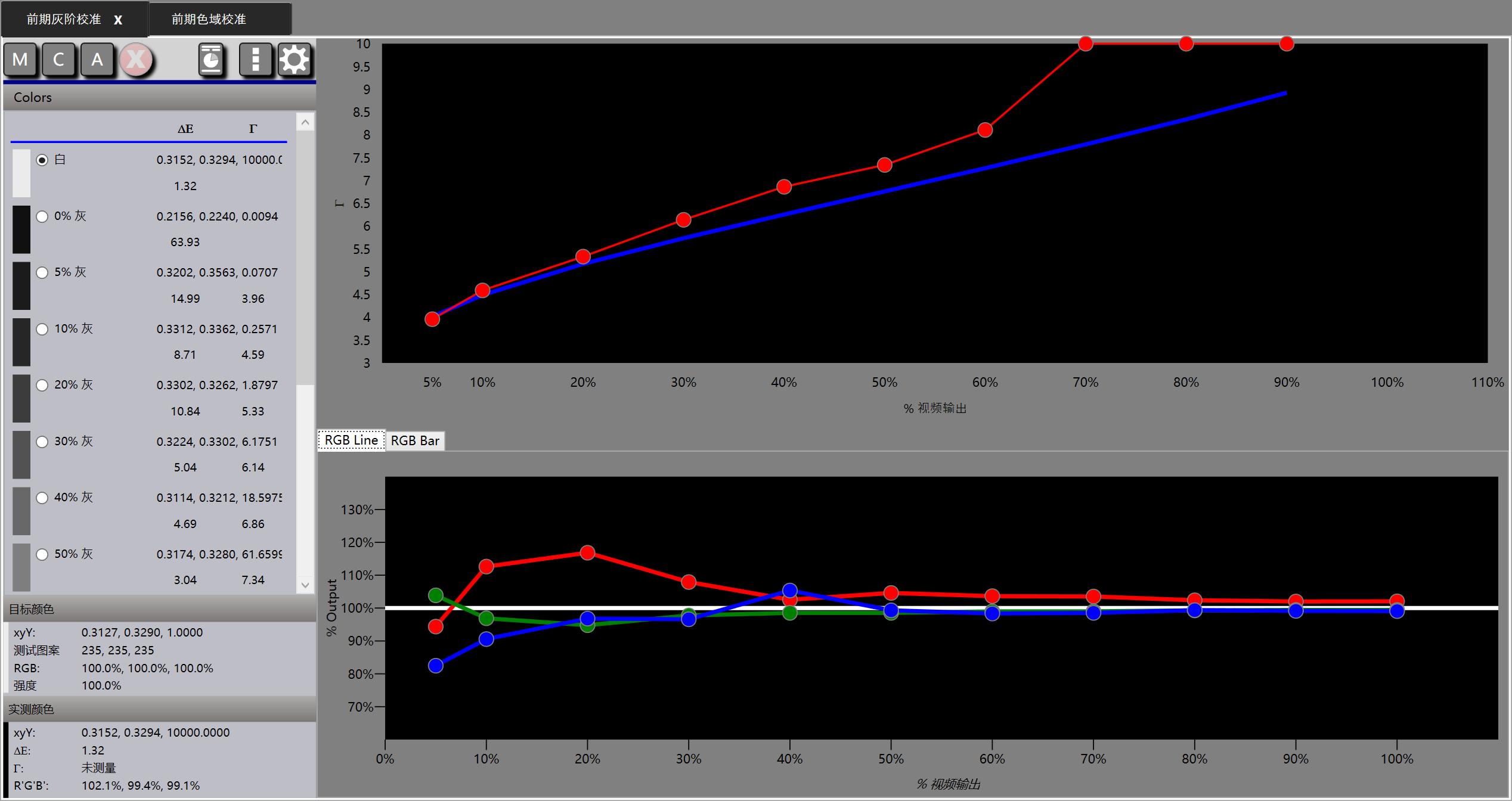
Task: Click the M measure button
Action: 20,60
